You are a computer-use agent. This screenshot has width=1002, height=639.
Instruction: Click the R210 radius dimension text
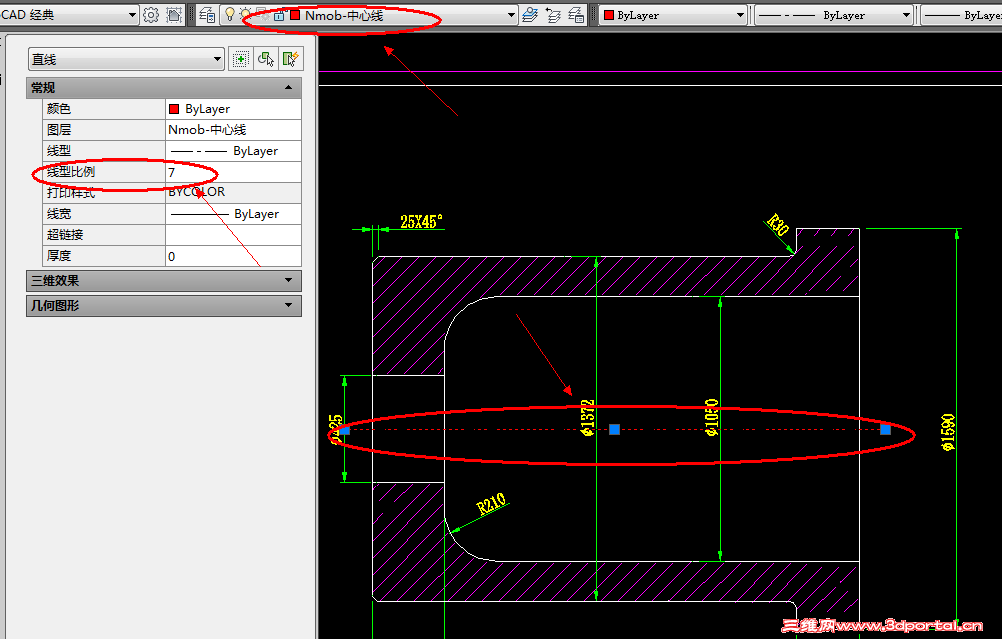point(491,504)
